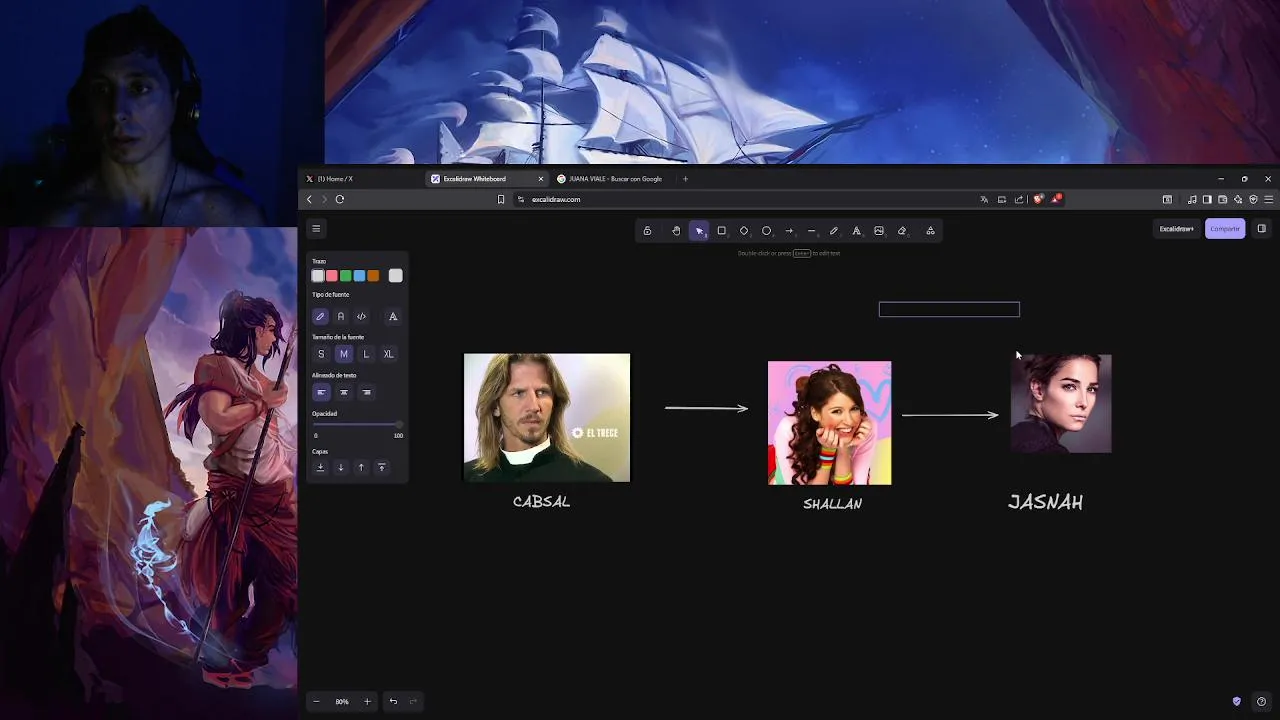1280x720 pixels.
Task: Undo the last canvas action
Action: (393, 702)
